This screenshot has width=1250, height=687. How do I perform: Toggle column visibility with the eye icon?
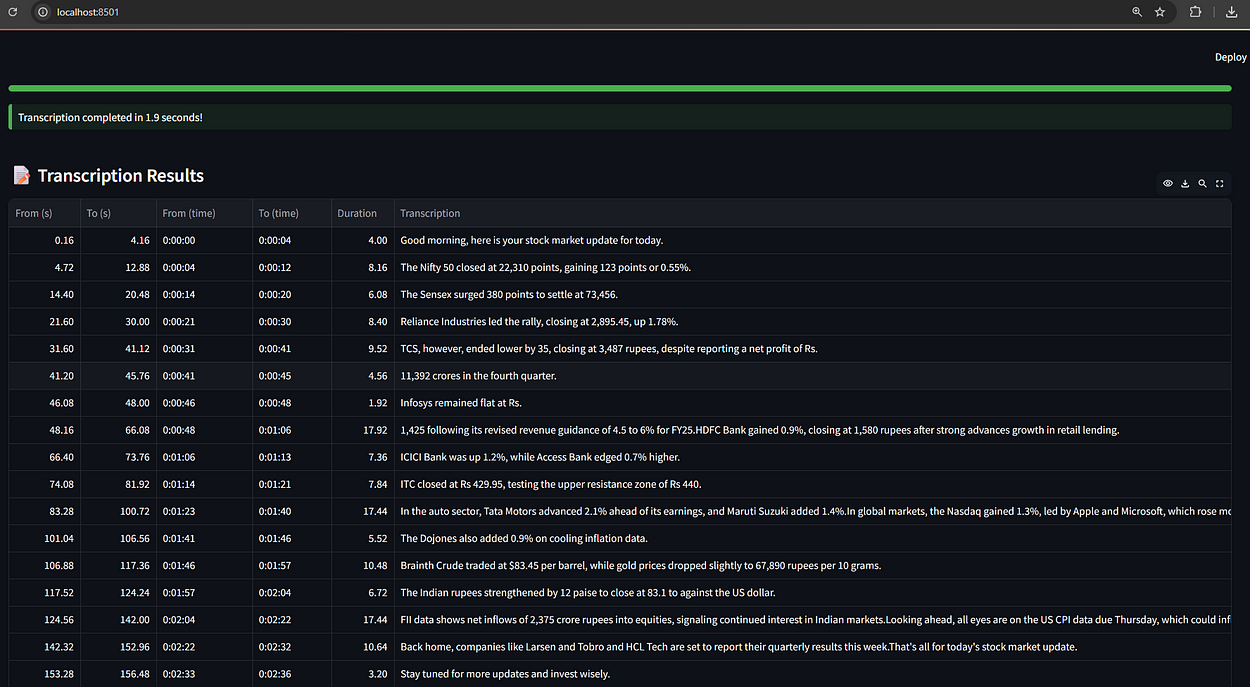point(1167,183)
